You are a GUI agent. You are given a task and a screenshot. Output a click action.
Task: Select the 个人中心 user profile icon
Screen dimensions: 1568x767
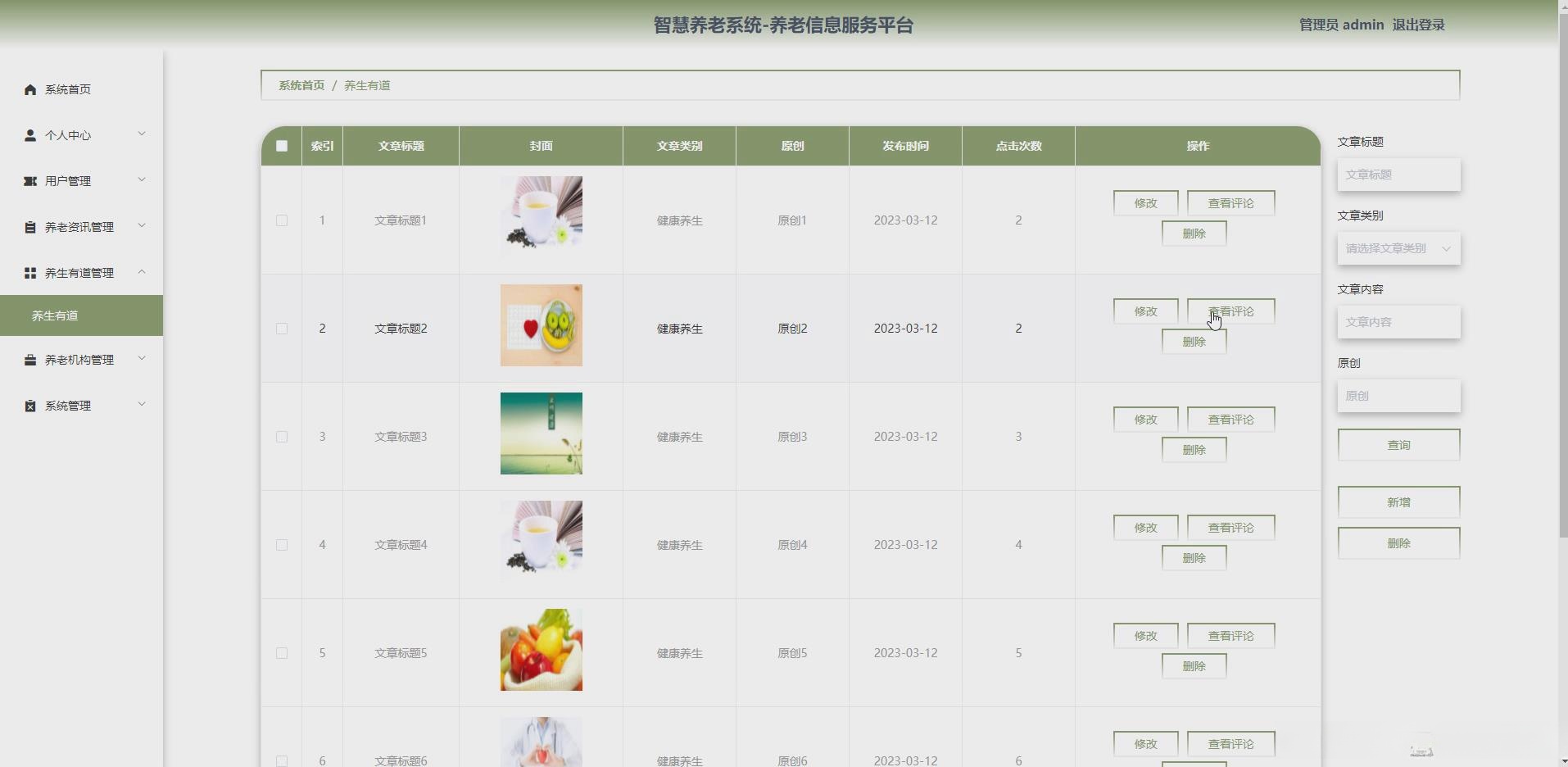click(30, 135)
